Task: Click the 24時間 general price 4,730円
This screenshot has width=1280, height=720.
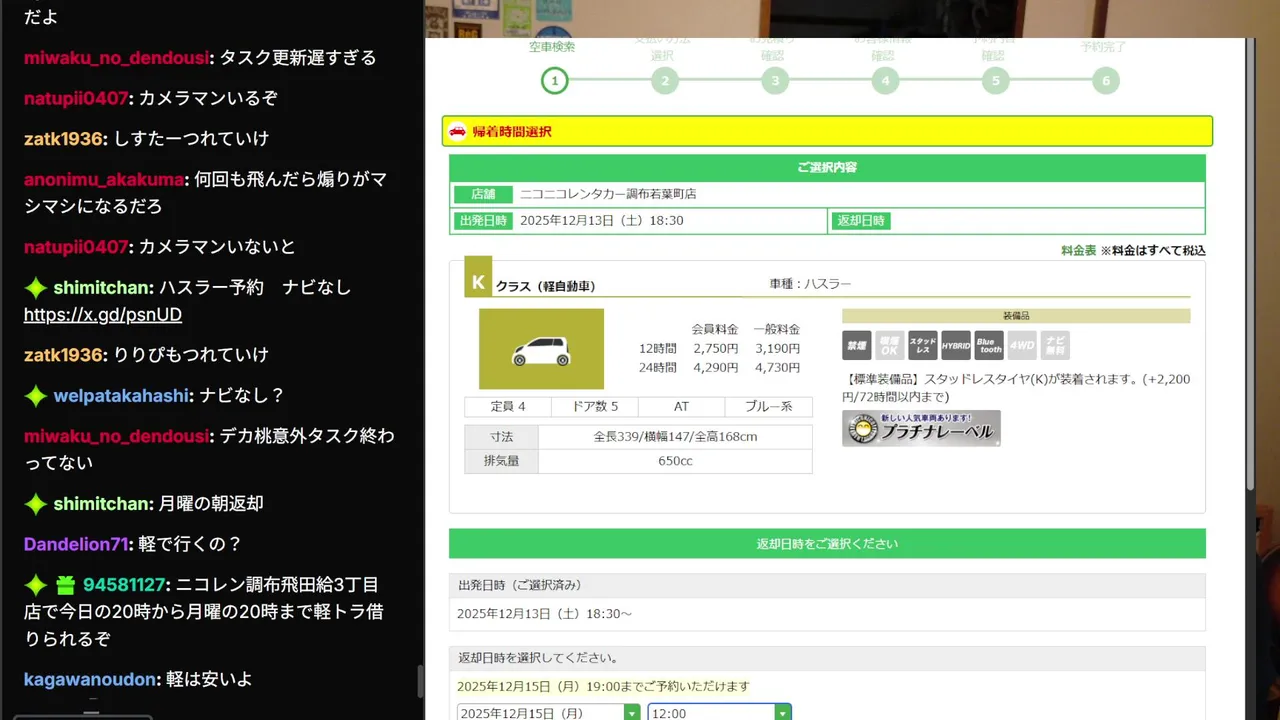Action: point(776,367)
